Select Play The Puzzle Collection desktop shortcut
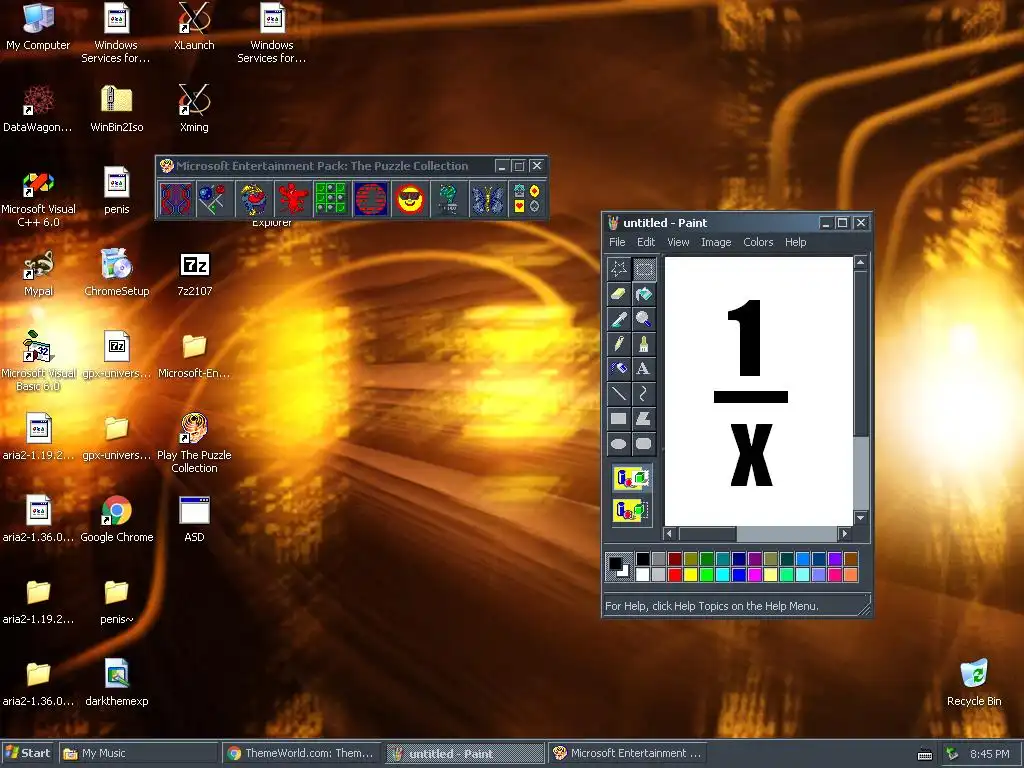Screen dimensions: 1024x768 click(194, 443)
